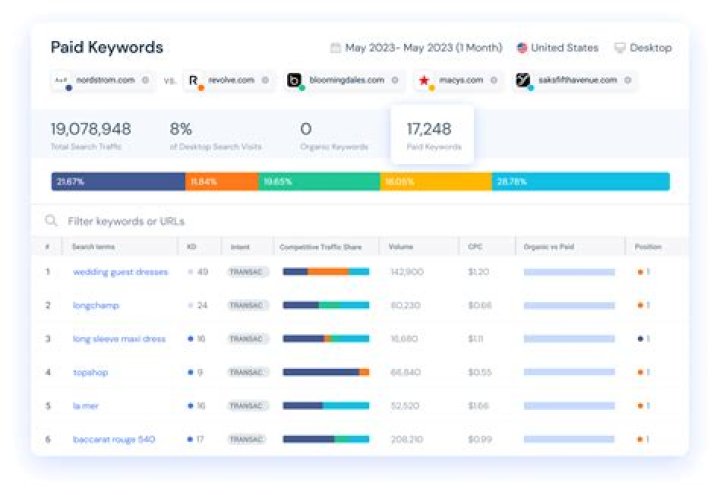Click the TRANSAC intent badge for longchamp
Viewport: 720px width, 495px height.
coord(248,305)
